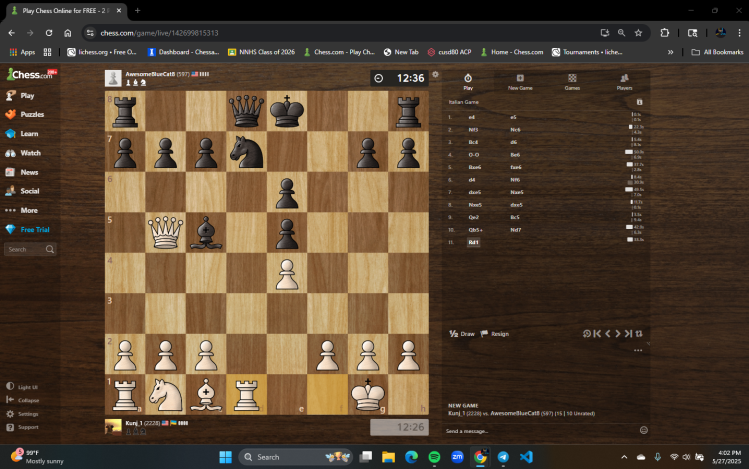The height and width of the screenshot is (469, 749).
Task: Step forward one move
Action: [x=618, y=334]
